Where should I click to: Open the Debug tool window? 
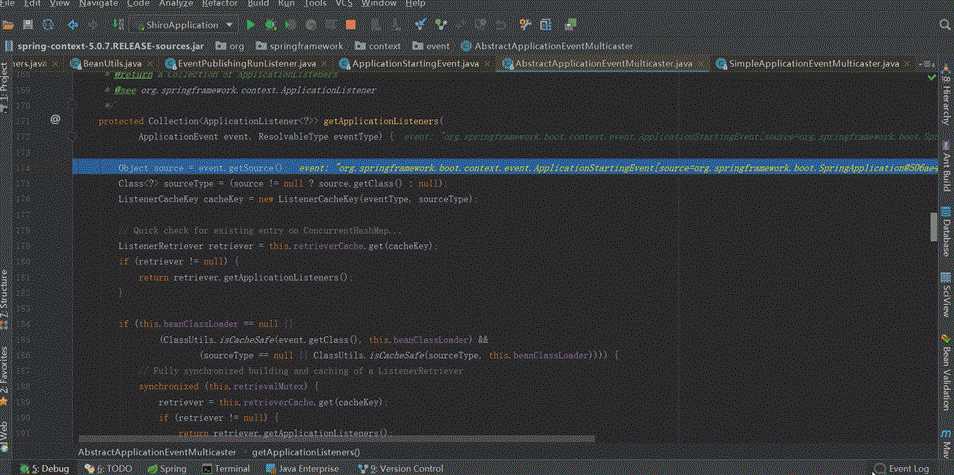pos(44,468)
